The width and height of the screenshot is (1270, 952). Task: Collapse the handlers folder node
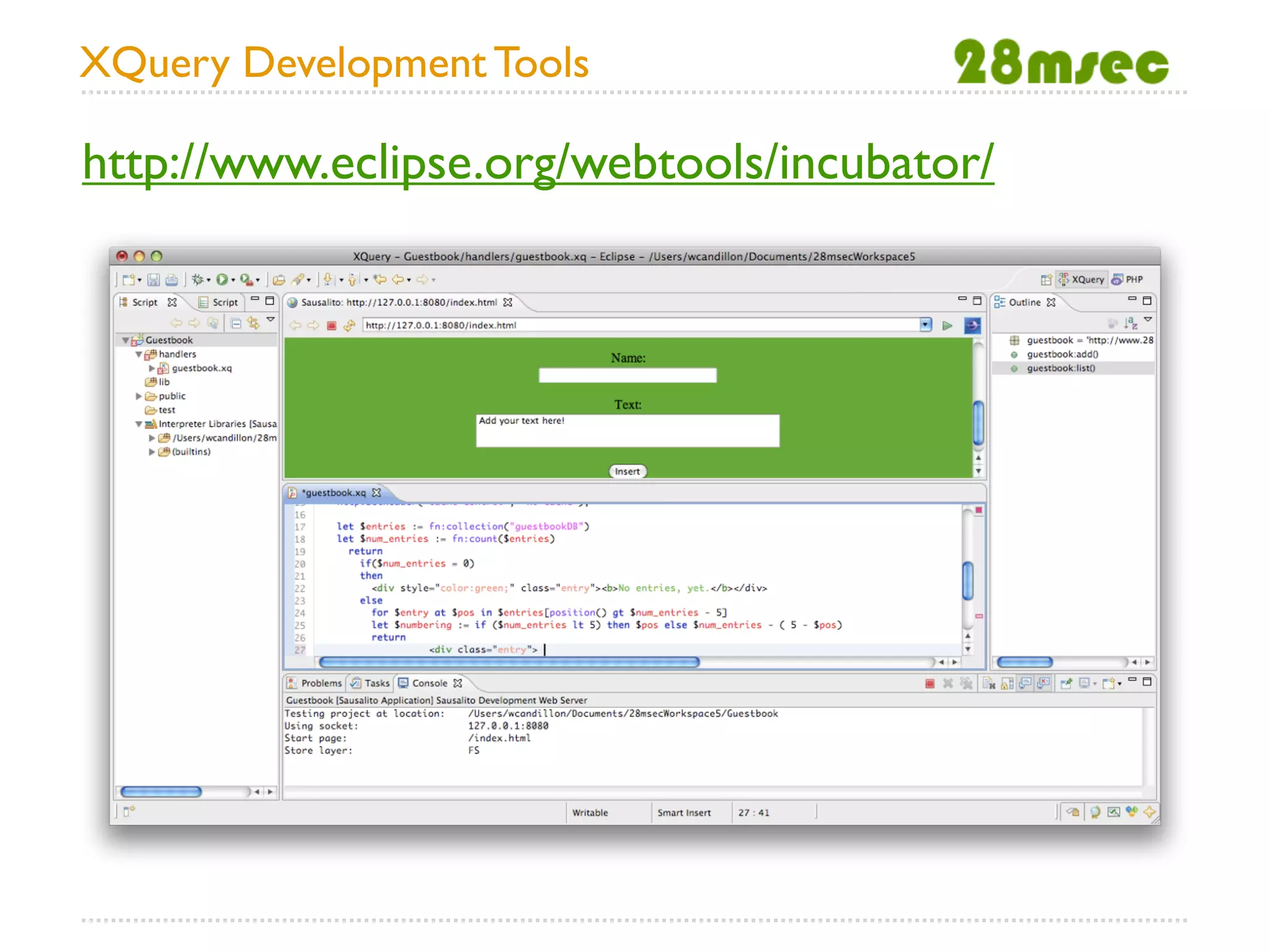[138, 355]
